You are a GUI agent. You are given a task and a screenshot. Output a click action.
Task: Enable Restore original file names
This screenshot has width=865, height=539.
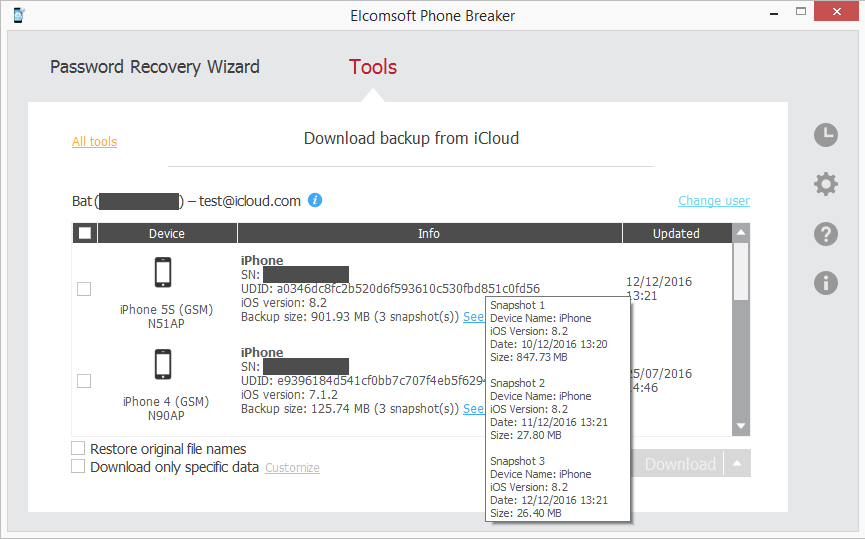point(78,449)
